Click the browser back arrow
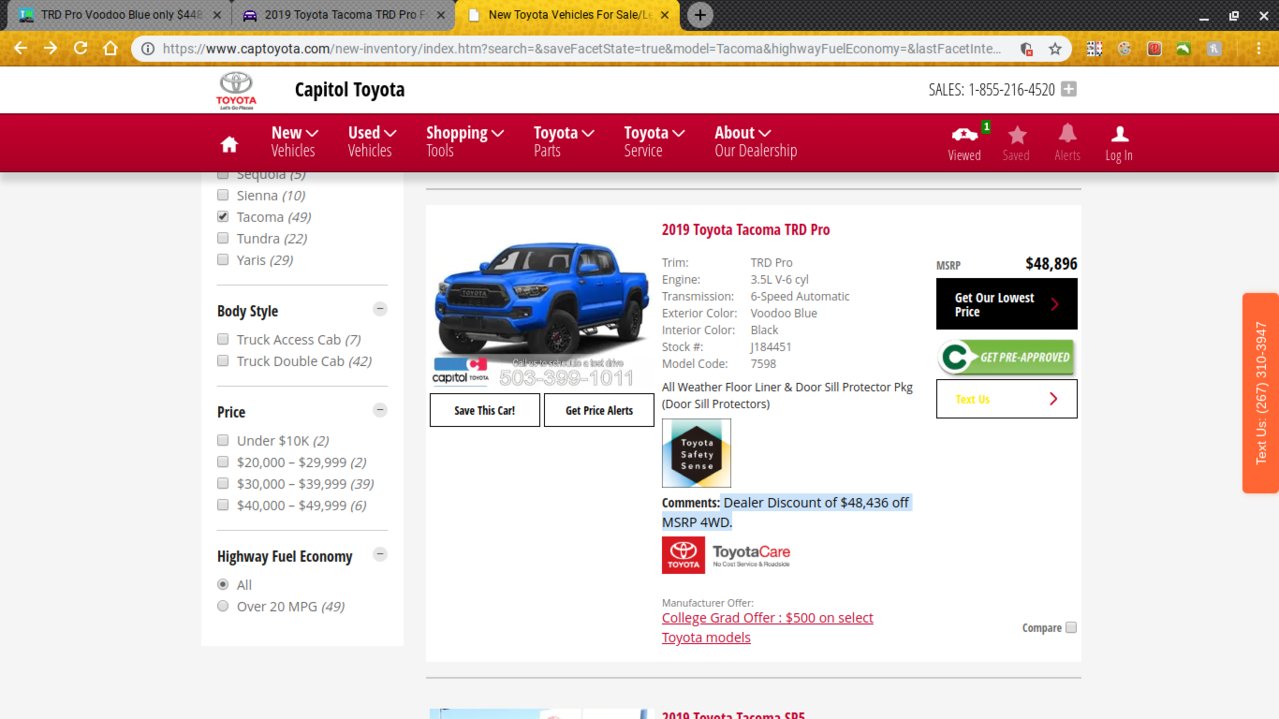1279x719 pixels. coord(20,48)
